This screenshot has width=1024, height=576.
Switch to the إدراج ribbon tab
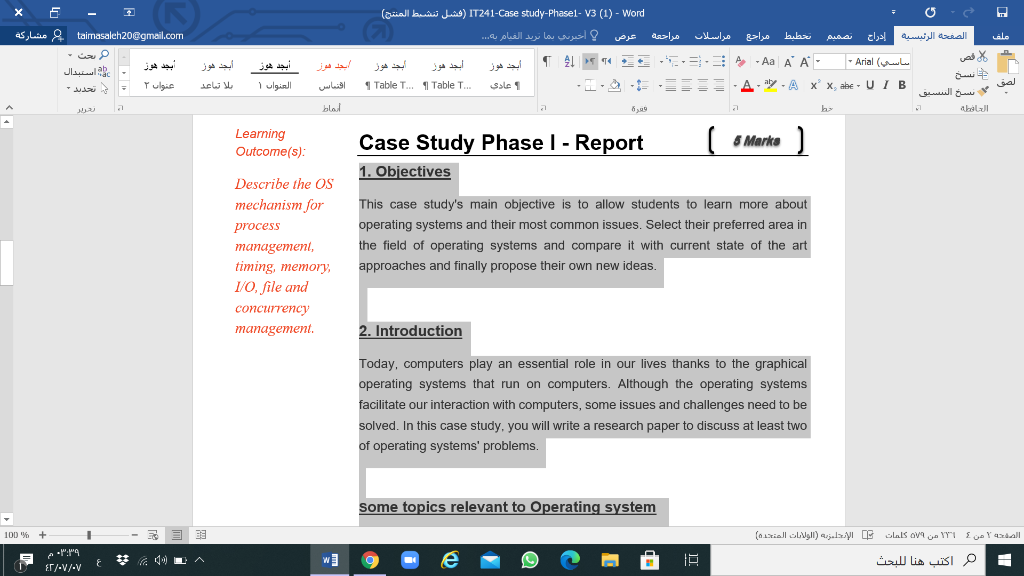[877, 35]
